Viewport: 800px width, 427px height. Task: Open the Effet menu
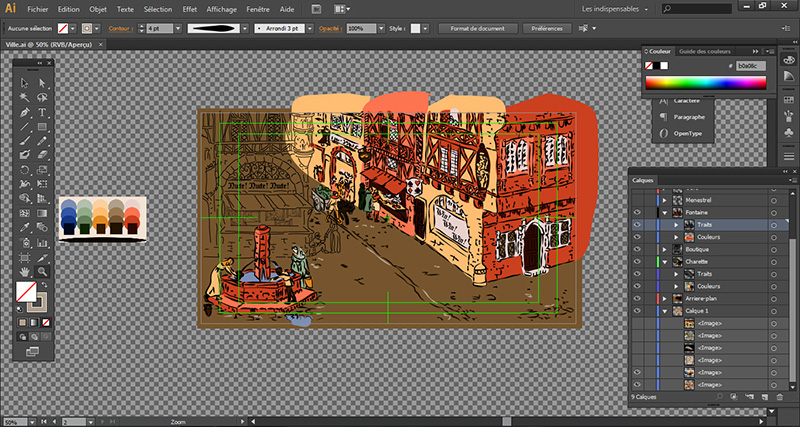pos(189,9)
